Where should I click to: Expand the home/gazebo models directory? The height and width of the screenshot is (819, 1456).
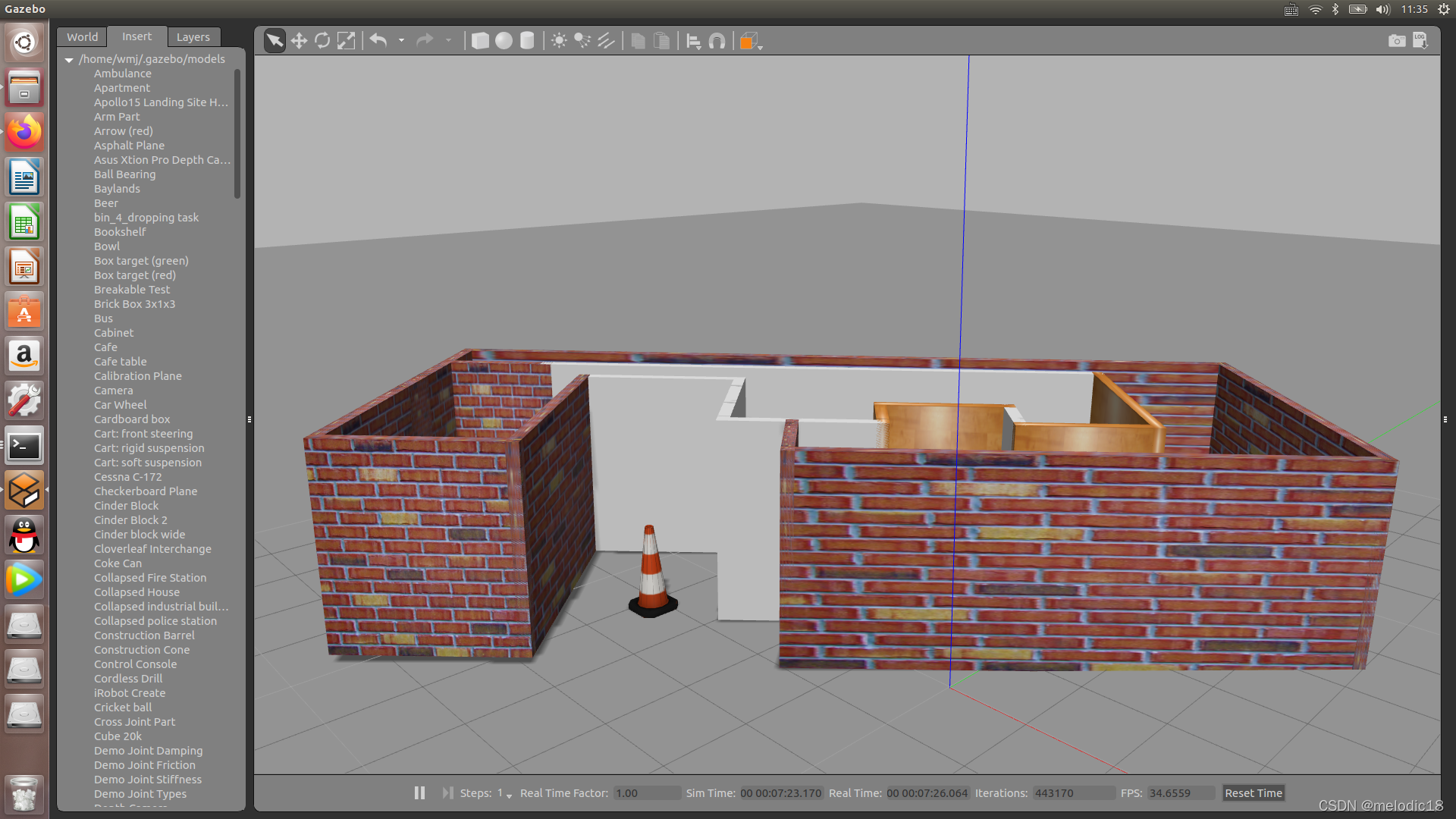tap(68, 58)
